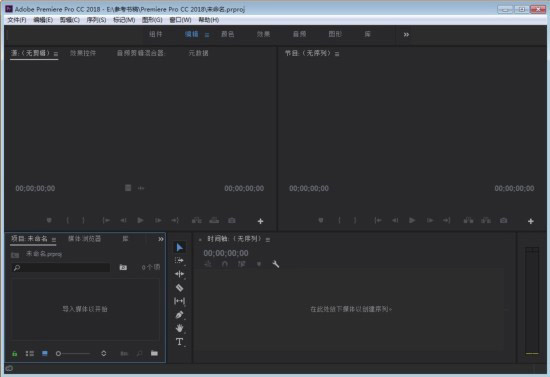Play in Program monitor
This screenshot has width=550, height=377.
point(412,220)
